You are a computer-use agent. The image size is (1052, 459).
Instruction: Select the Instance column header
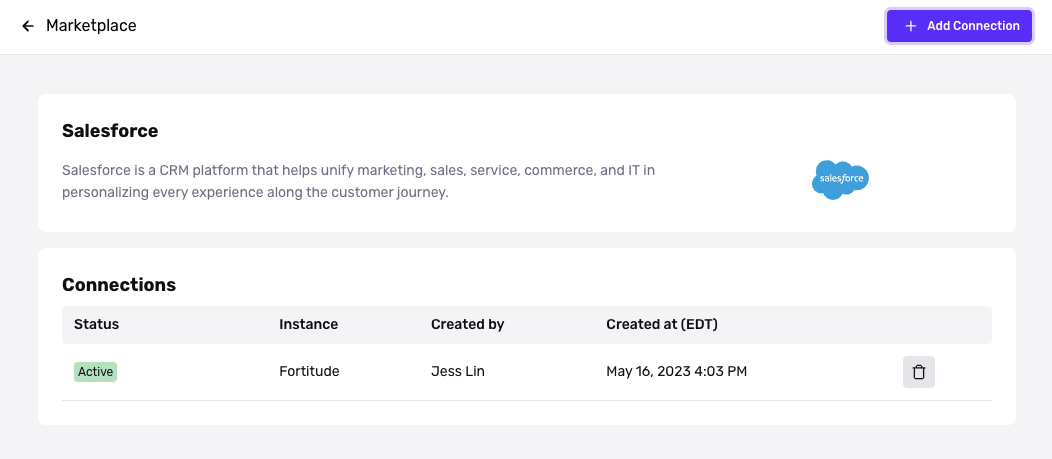(308, 324)
